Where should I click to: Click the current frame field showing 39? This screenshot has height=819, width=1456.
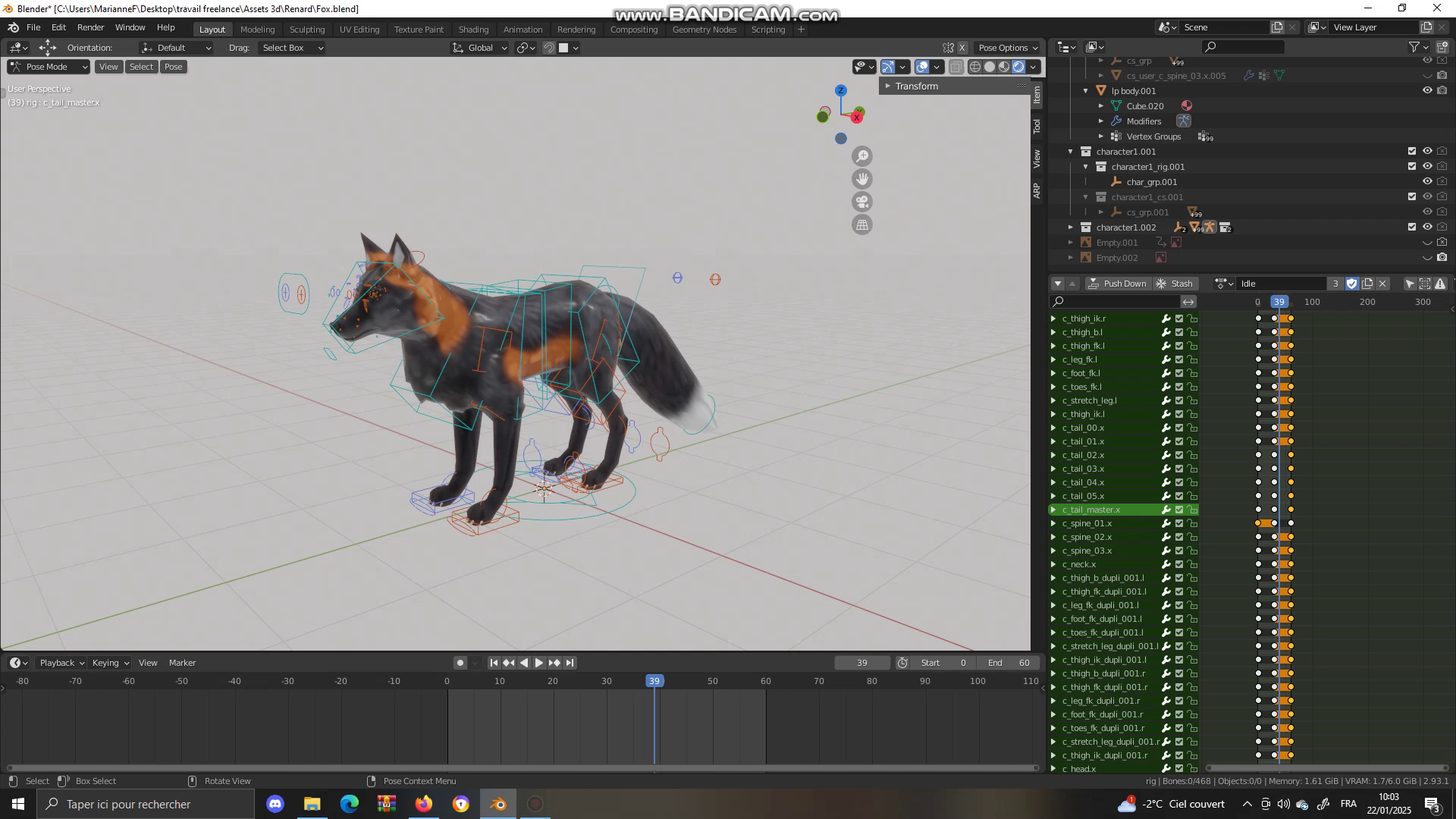click(x=862, y=663)
